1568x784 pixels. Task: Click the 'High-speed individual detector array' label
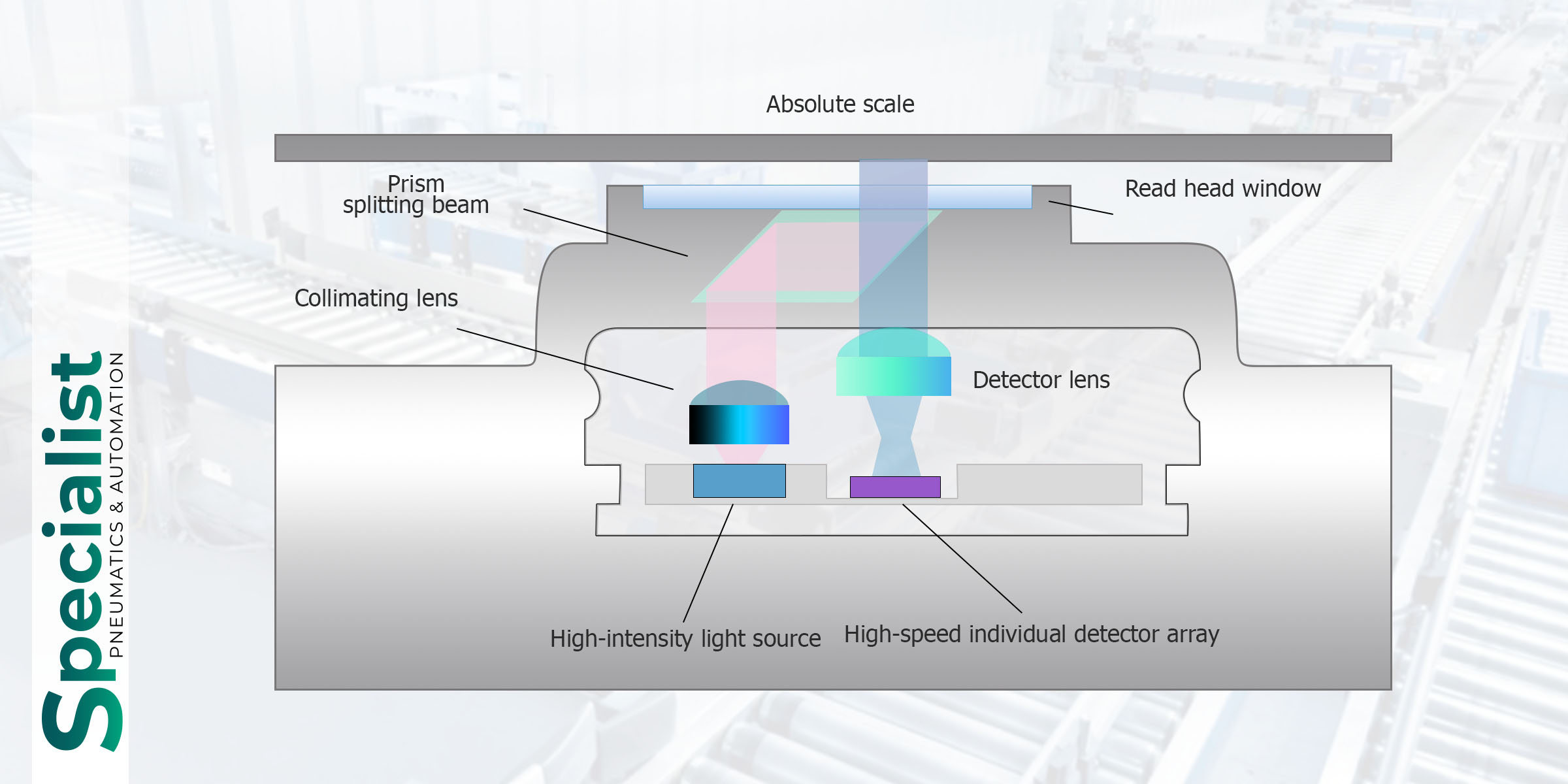pyautogui.click(x=1032, y=634)
